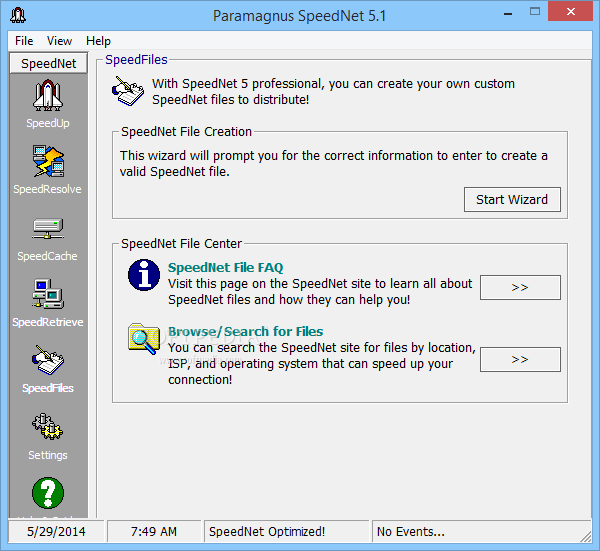Click the >> button for SpeedNet File FAQ

[x=520, y=287]
